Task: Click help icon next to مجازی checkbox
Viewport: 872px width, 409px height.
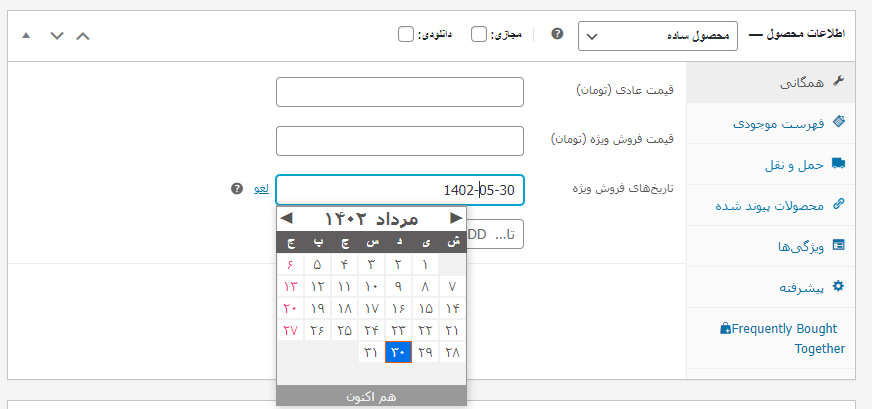Action: click(x=557, y=34)
